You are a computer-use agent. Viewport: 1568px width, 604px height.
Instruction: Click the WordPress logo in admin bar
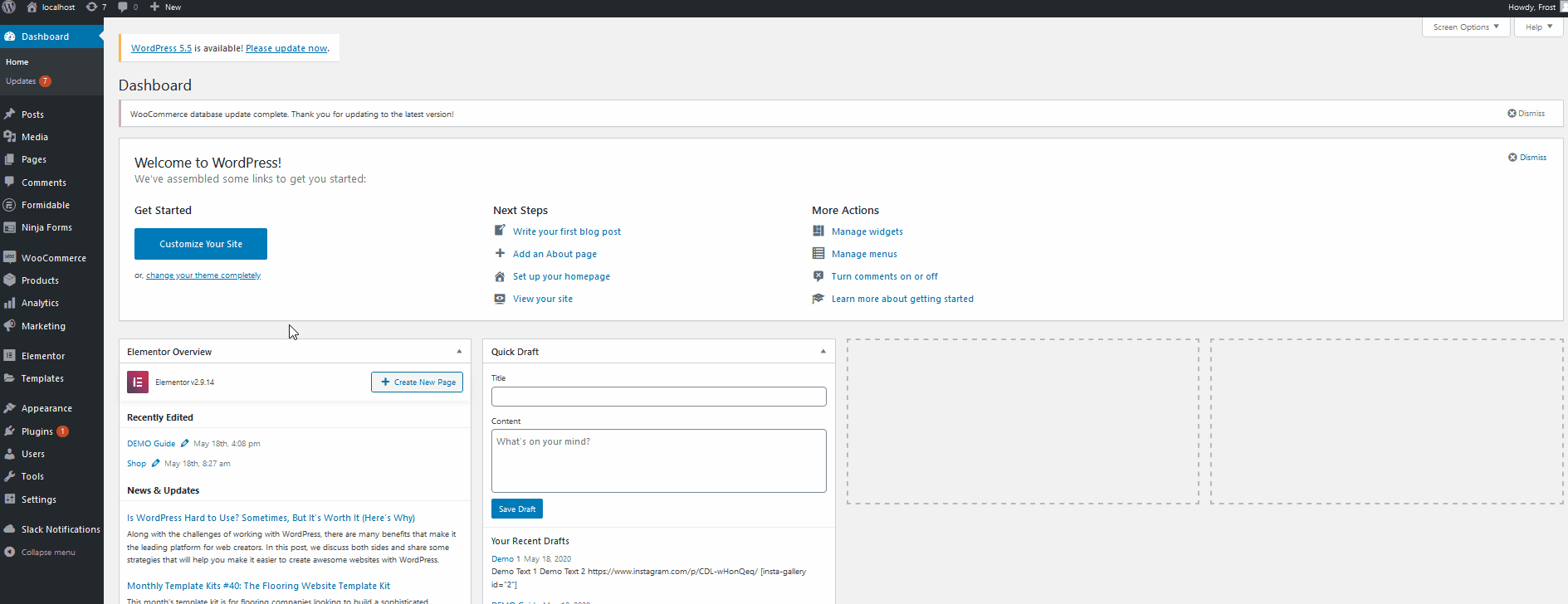coord(9,7)
